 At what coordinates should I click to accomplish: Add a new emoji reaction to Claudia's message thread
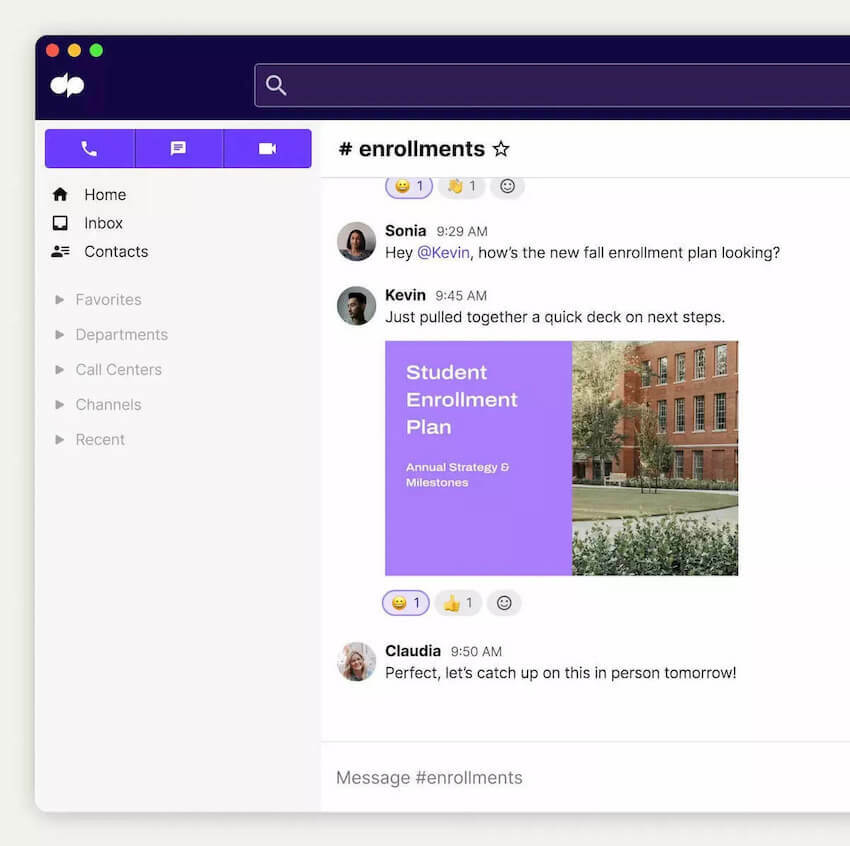coord(504,603)
